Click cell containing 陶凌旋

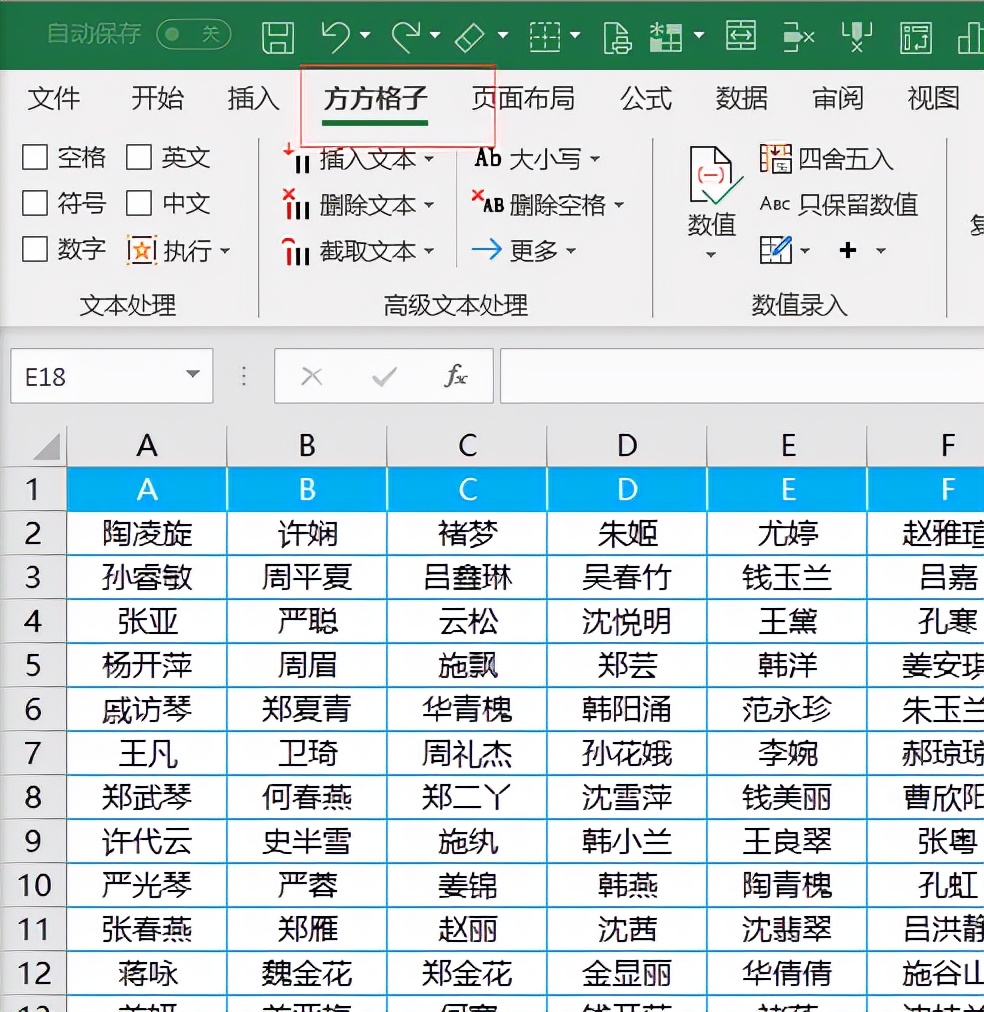click(x=147, y=533)
